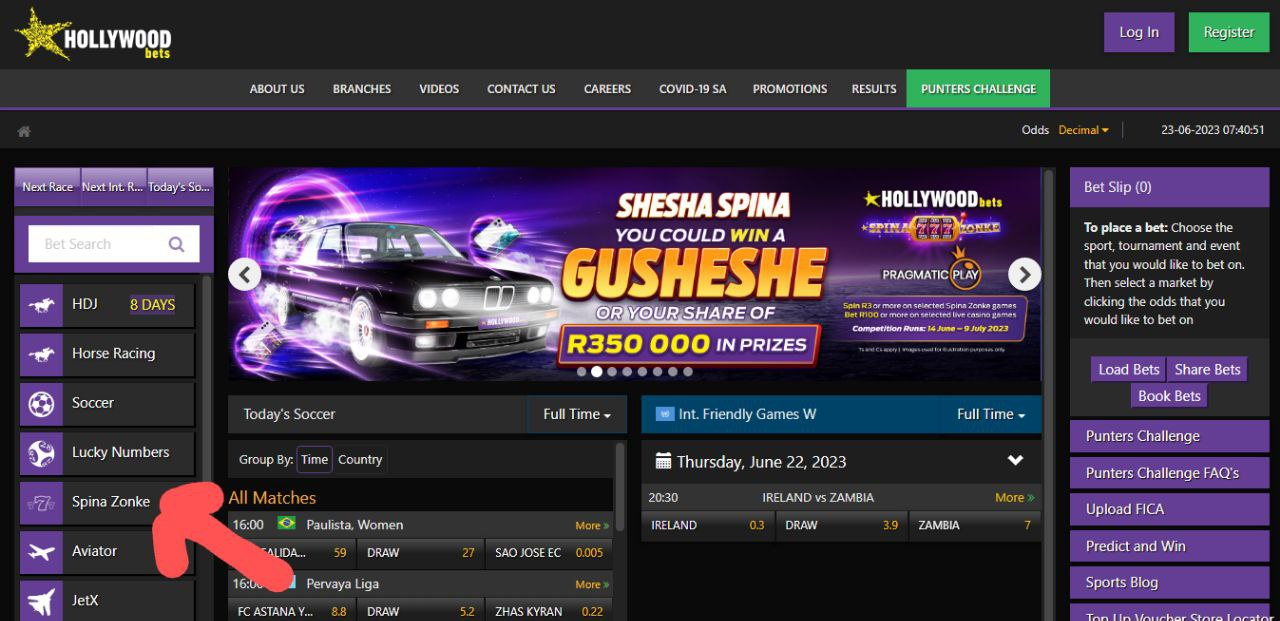Open the Videos menu item
The height and width of the screenshot is (621, 1280).
pyautogui.click(x=439, y=89)
